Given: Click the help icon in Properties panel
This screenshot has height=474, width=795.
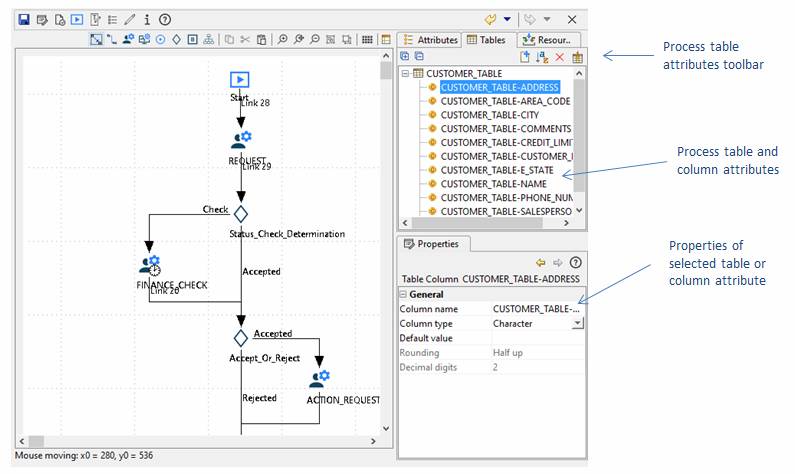Looking at the screenshot, I should pyautogui.click(x=576, y=262).
